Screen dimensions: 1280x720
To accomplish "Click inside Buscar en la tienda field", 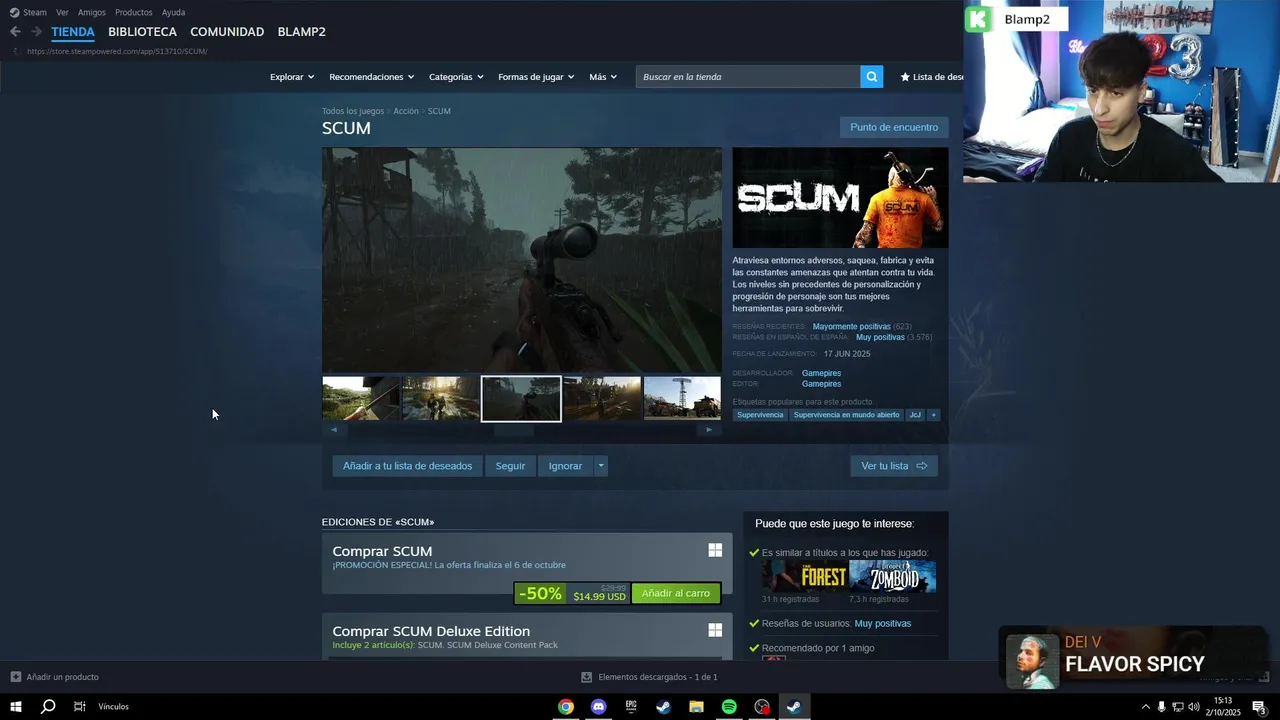I will 748,77.
